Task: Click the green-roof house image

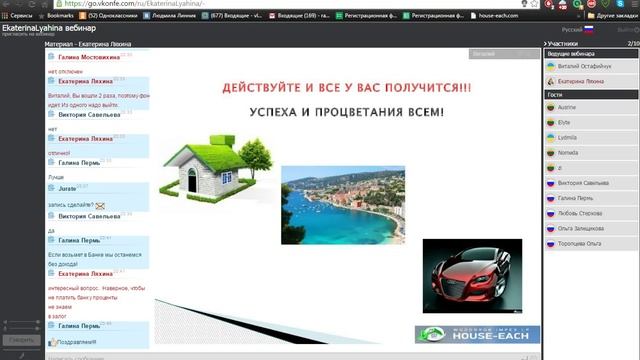Action: click(216, 169)
